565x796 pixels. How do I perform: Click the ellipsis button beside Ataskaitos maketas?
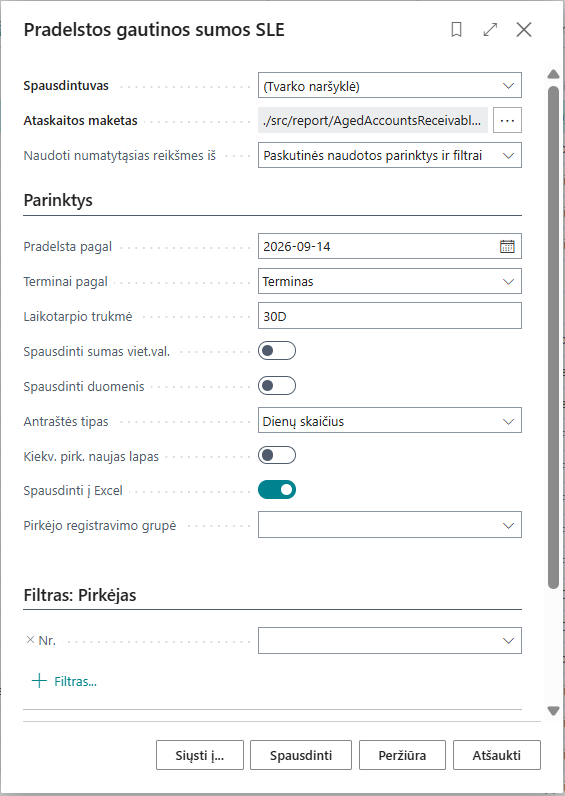507,120
